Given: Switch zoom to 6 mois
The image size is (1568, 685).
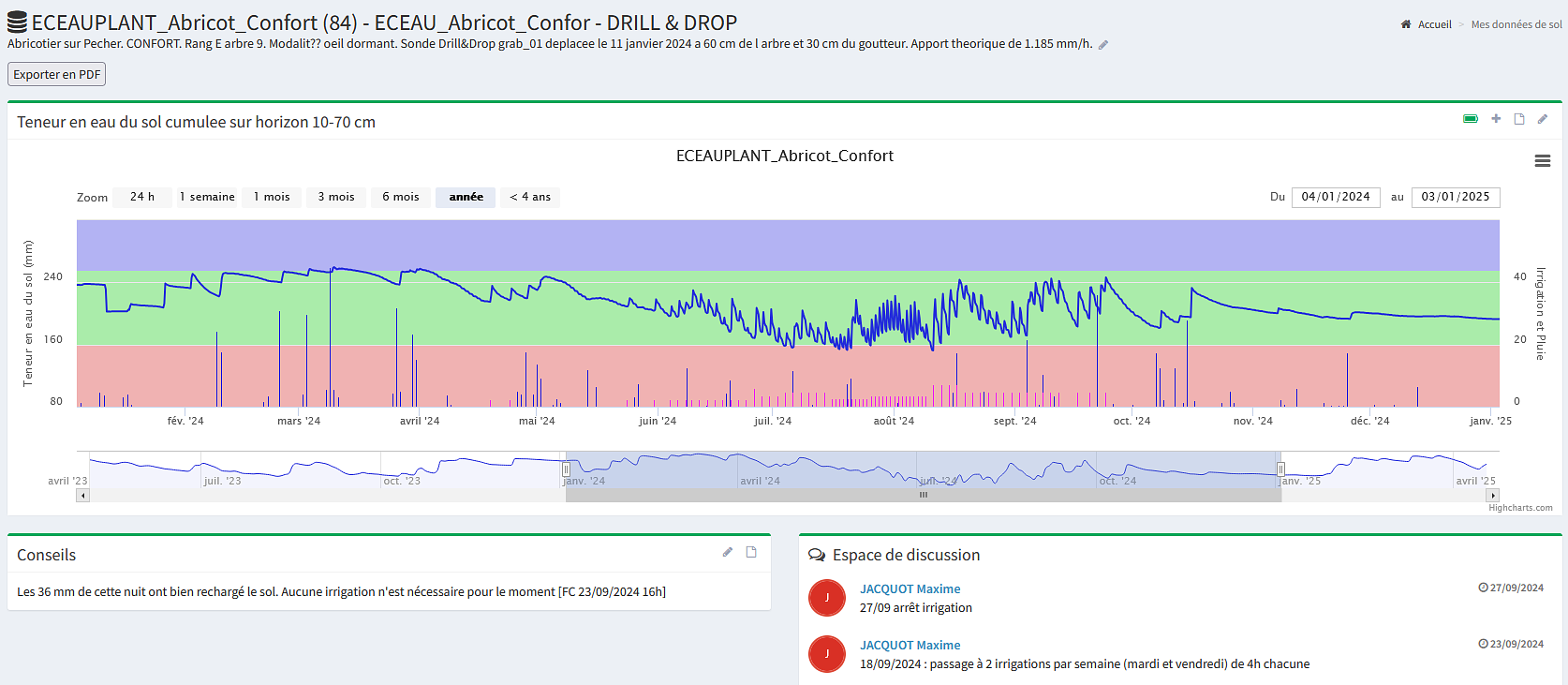Looking at the screenshot, I should coord(400,197).
